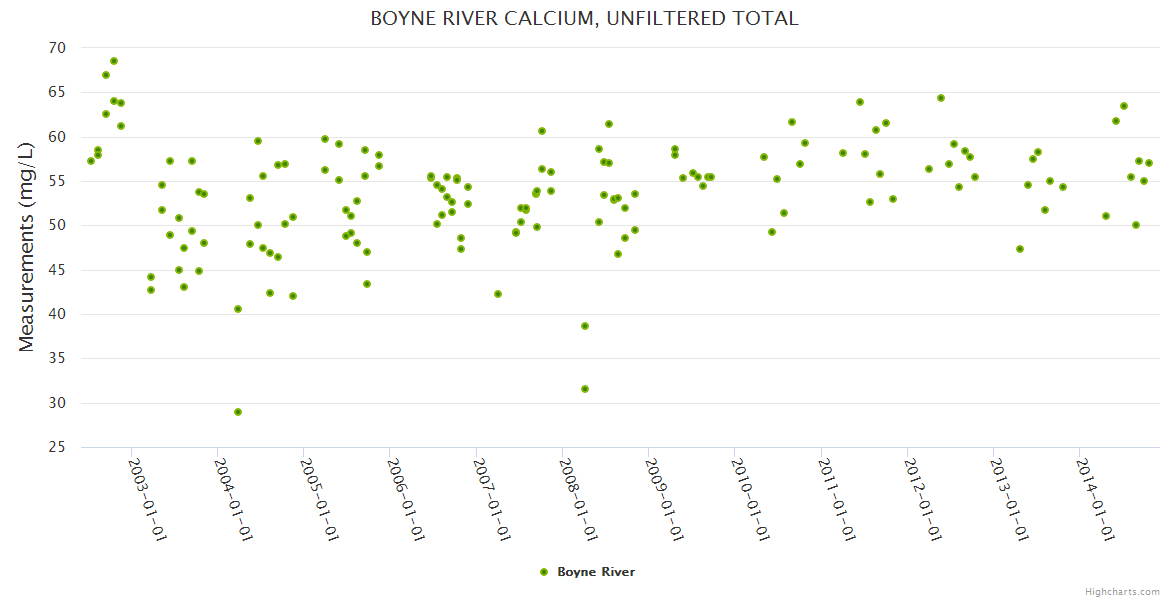Screen dimensions: 1170x600
Task: Toggle Boyne River series via legend label
Action: pos(596,572)
